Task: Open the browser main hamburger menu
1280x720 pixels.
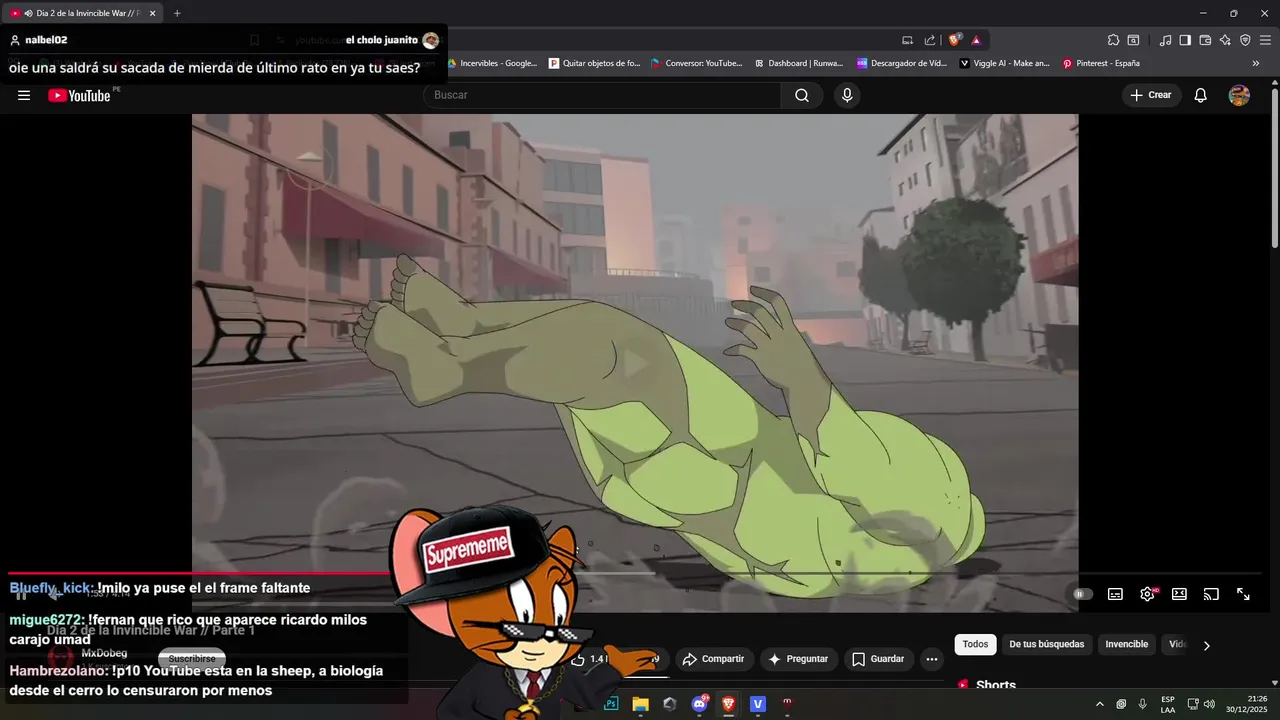Action: (x=1265, y=40)
